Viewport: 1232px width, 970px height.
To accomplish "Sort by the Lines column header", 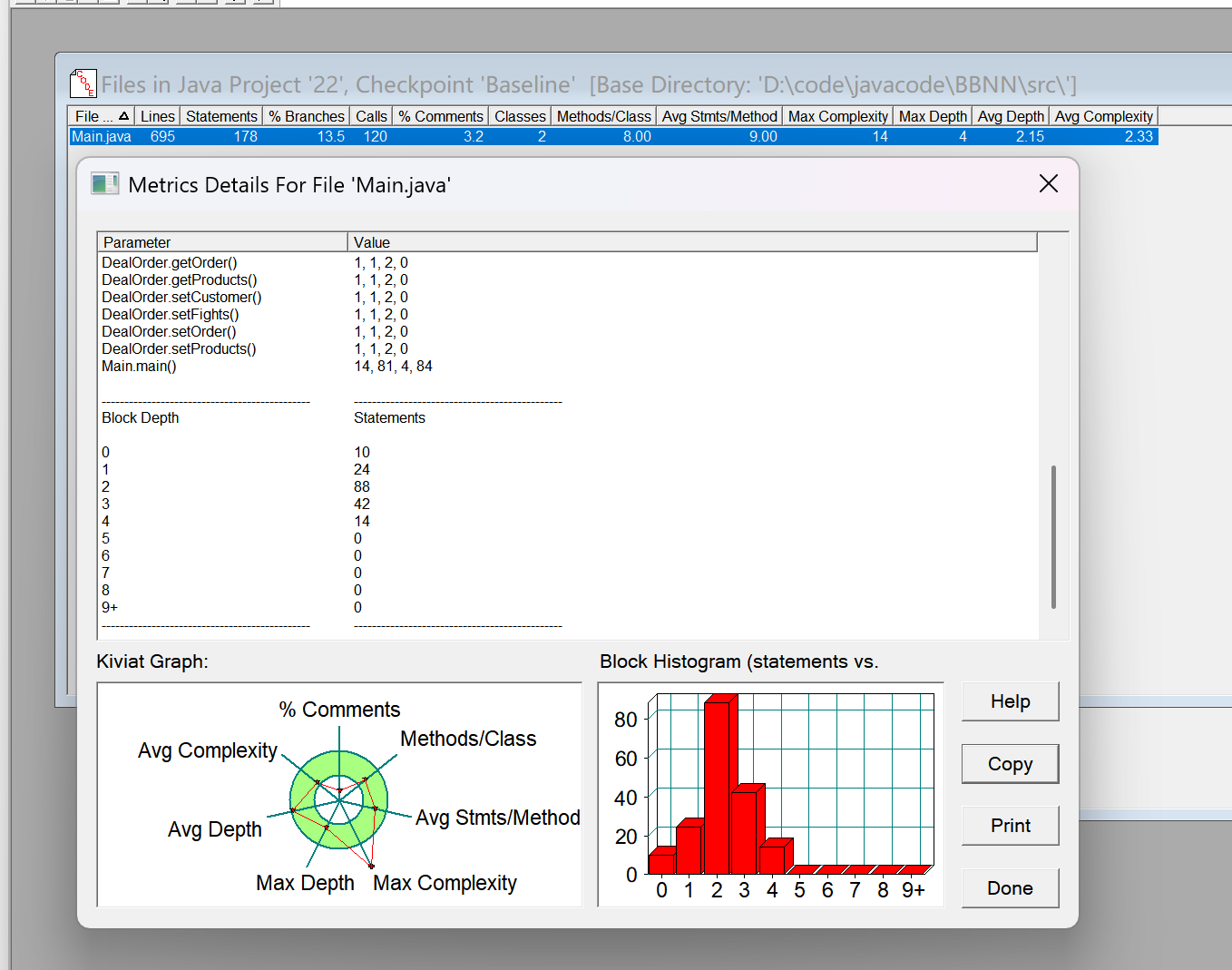I will pos(157,116).
